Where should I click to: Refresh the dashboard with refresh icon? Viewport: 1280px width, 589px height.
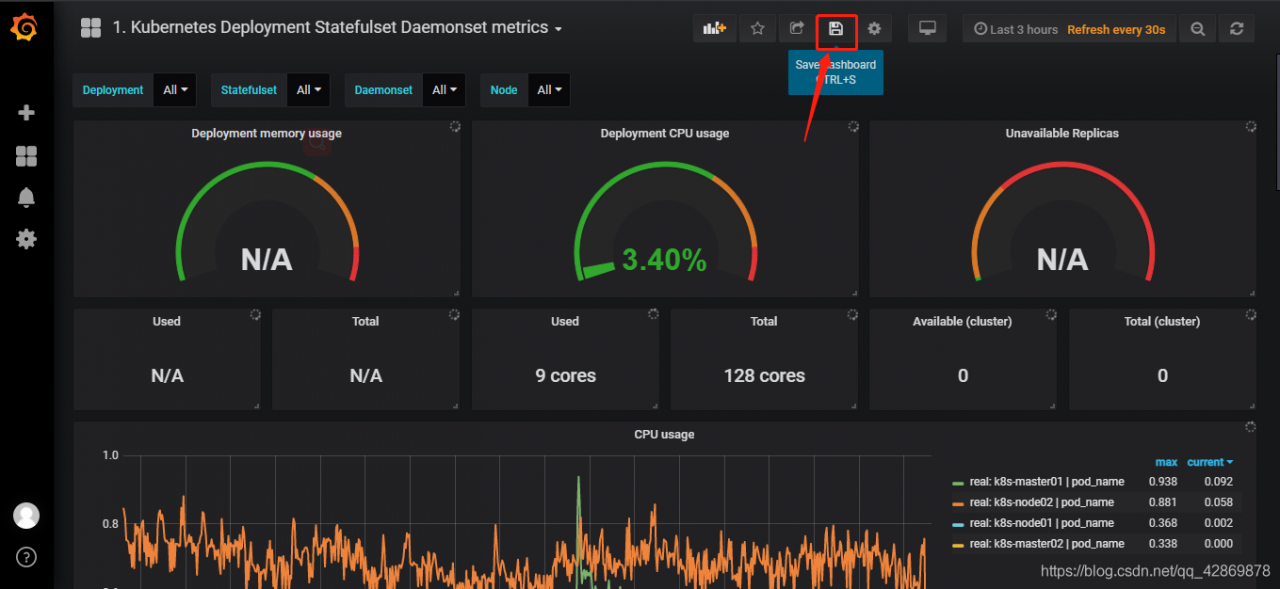[x=1237, y=29]
